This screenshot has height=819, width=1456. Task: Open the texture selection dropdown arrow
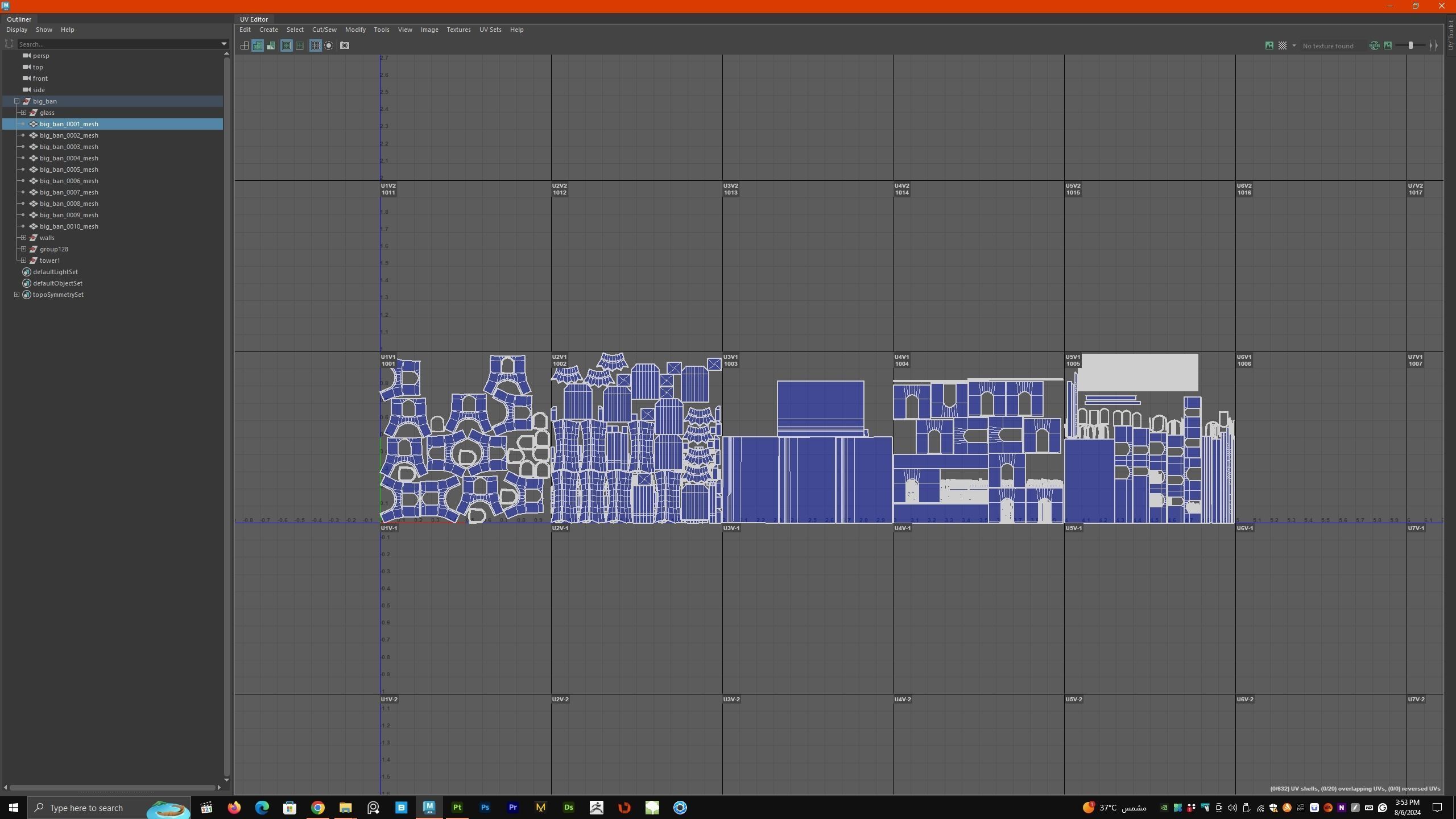pos(1294,45)
